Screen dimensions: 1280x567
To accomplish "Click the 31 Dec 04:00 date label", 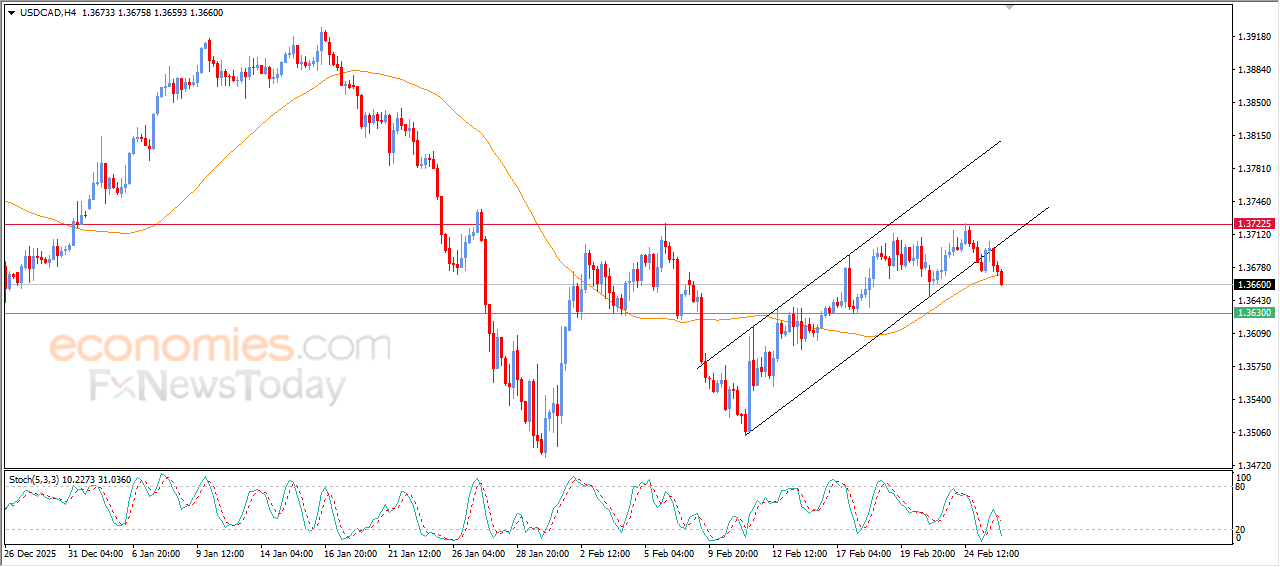I will (95, 553).
